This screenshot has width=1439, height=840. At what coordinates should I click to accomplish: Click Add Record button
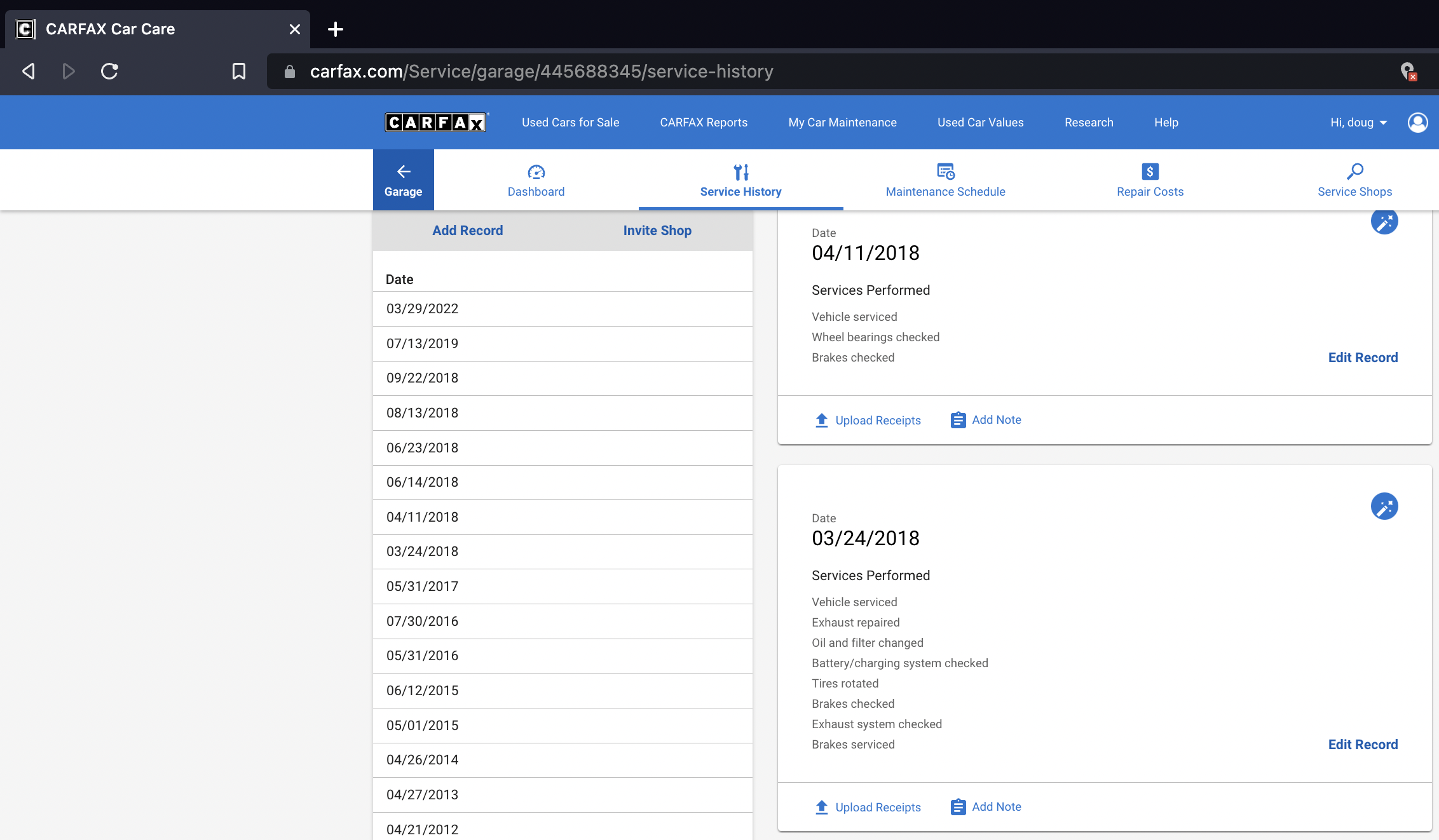click(468, 231)
